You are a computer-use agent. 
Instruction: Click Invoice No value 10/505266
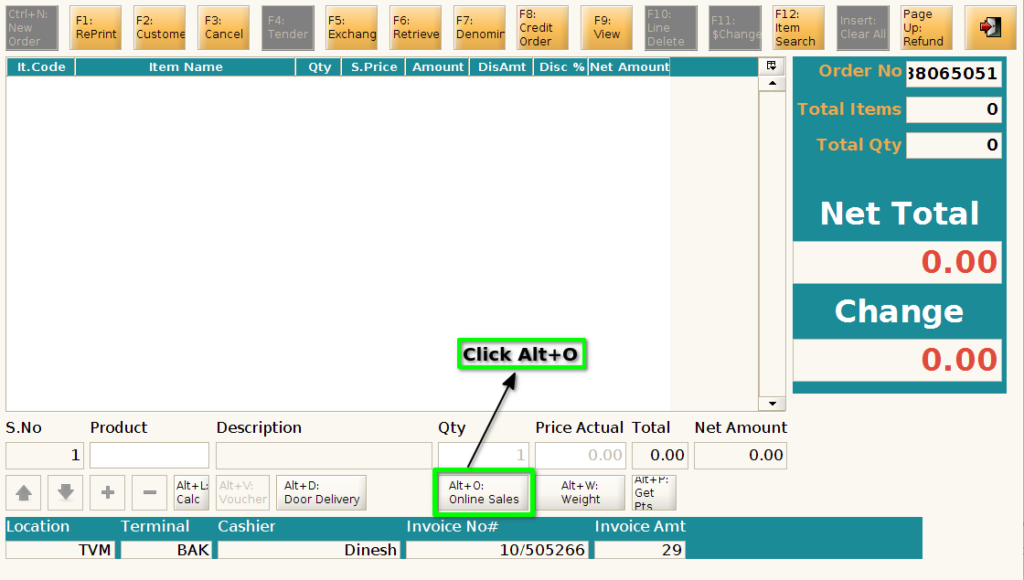[x=497, y=550]
